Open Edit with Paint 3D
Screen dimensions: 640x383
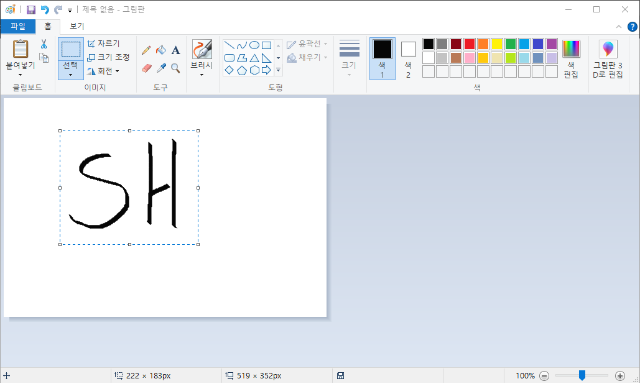(x=608, y=60)
